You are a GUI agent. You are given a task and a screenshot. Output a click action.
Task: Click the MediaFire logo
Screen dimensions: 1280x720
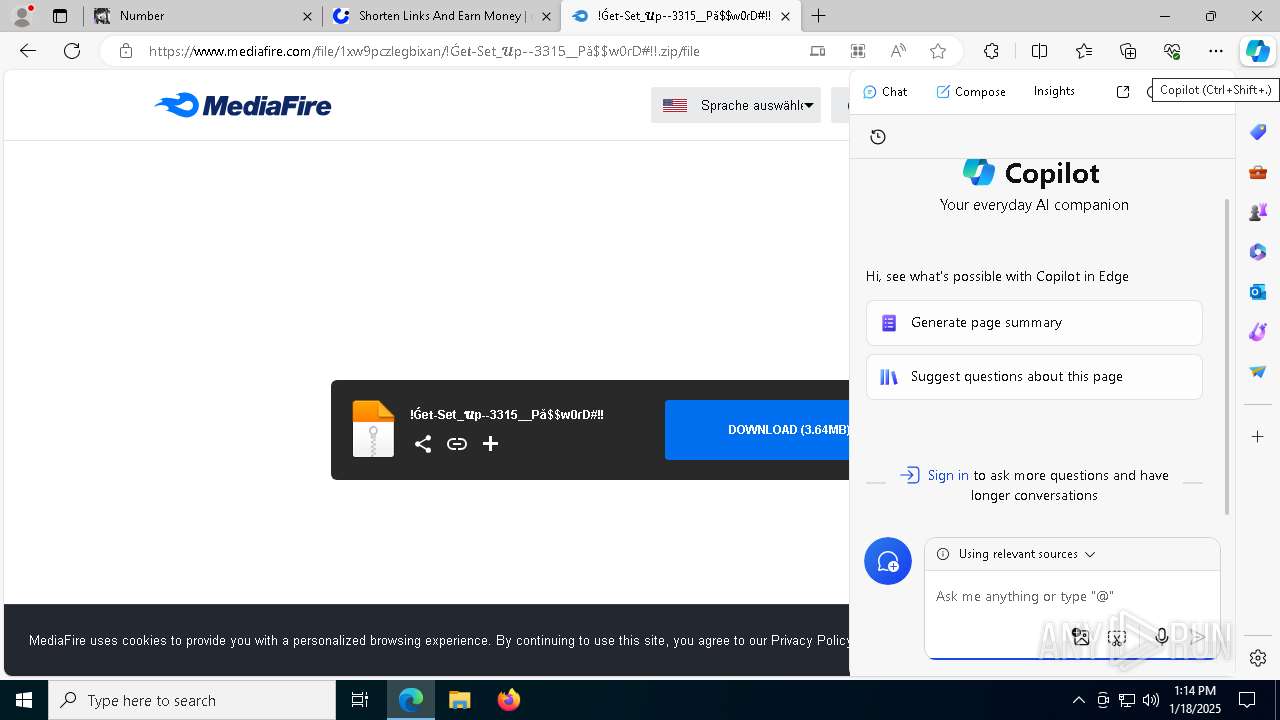tap(243, 105)
